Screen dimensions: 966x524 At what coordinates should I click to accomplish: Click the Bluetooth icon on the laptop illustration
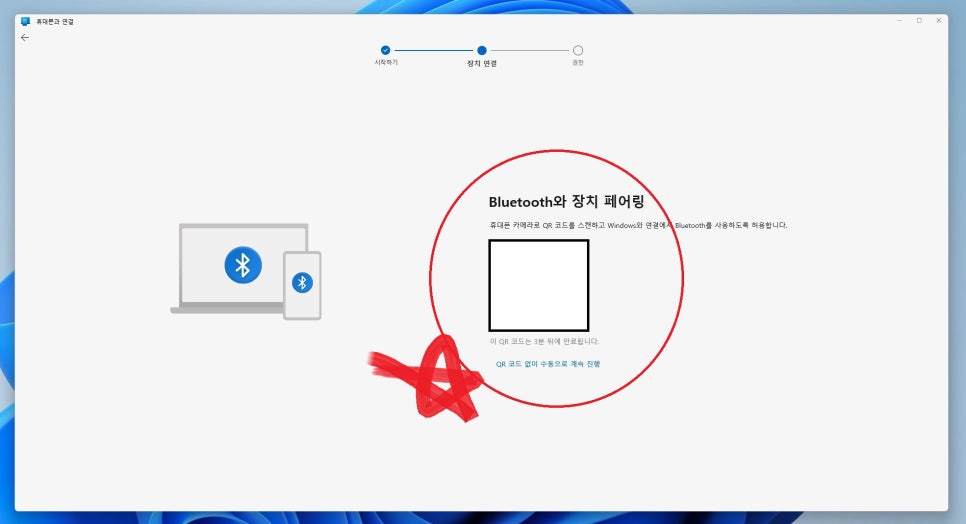point(243,265)
